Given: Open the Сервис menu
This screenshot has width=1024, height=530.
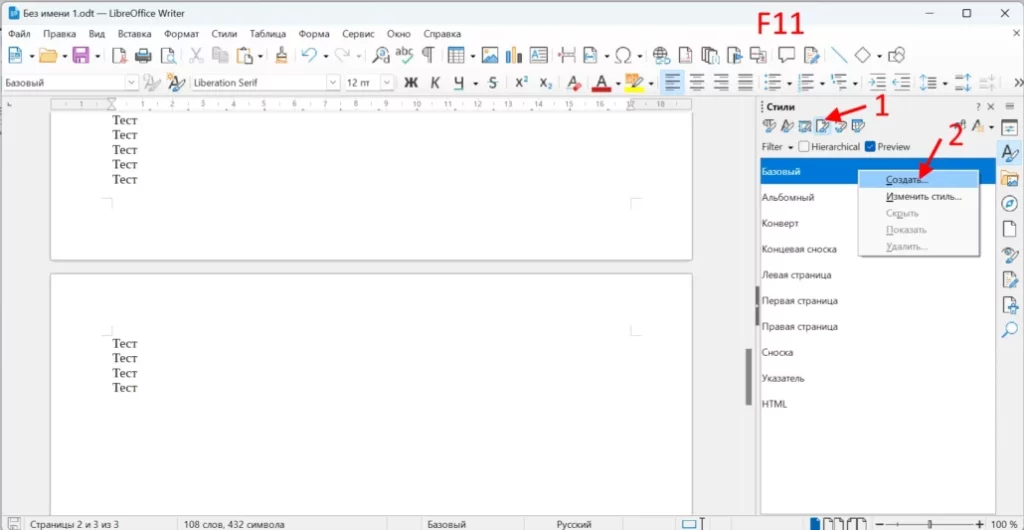Looking at the screenshot, I should pos(359,34).
